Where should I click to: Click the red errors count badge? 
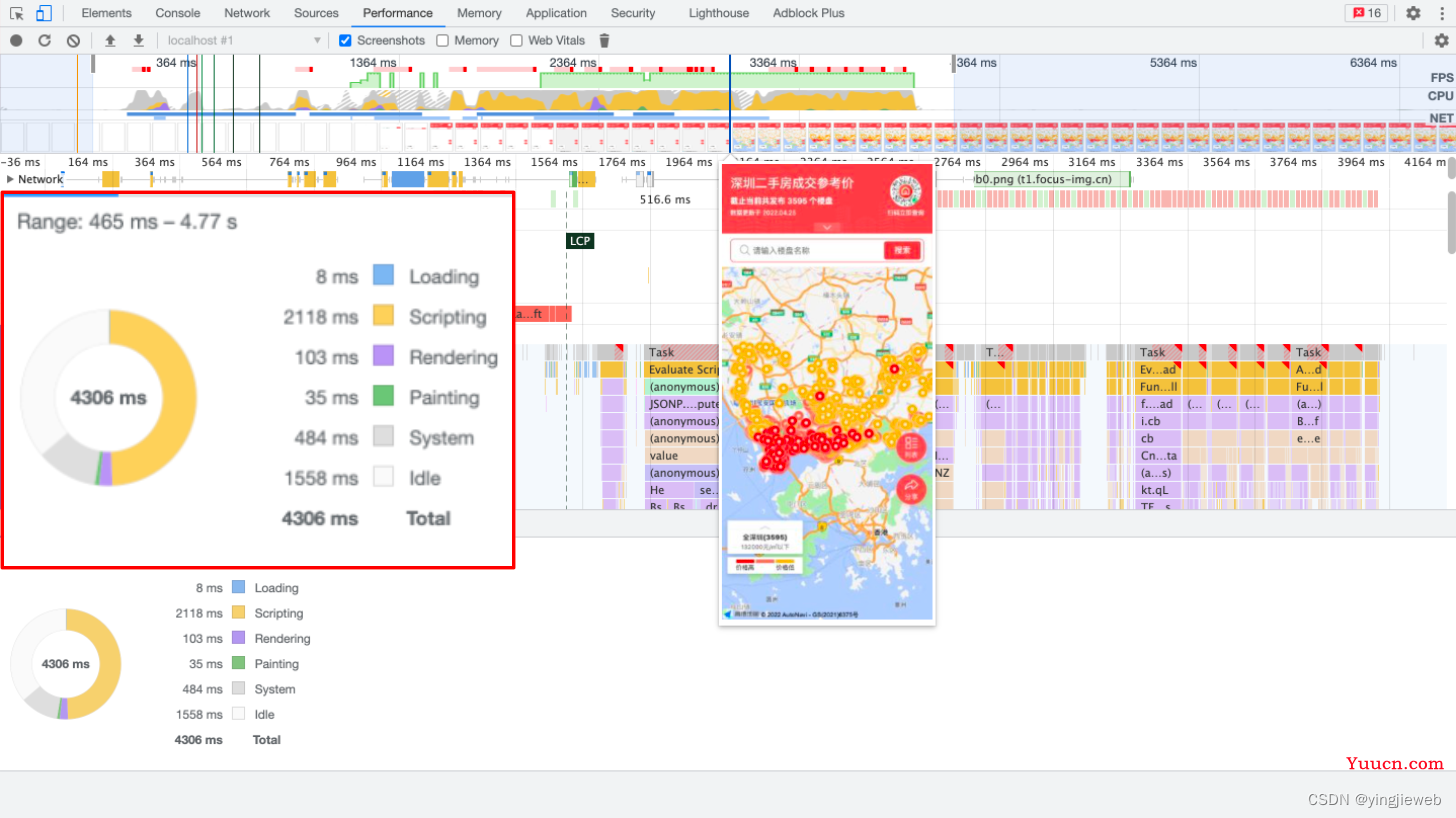1365,13
